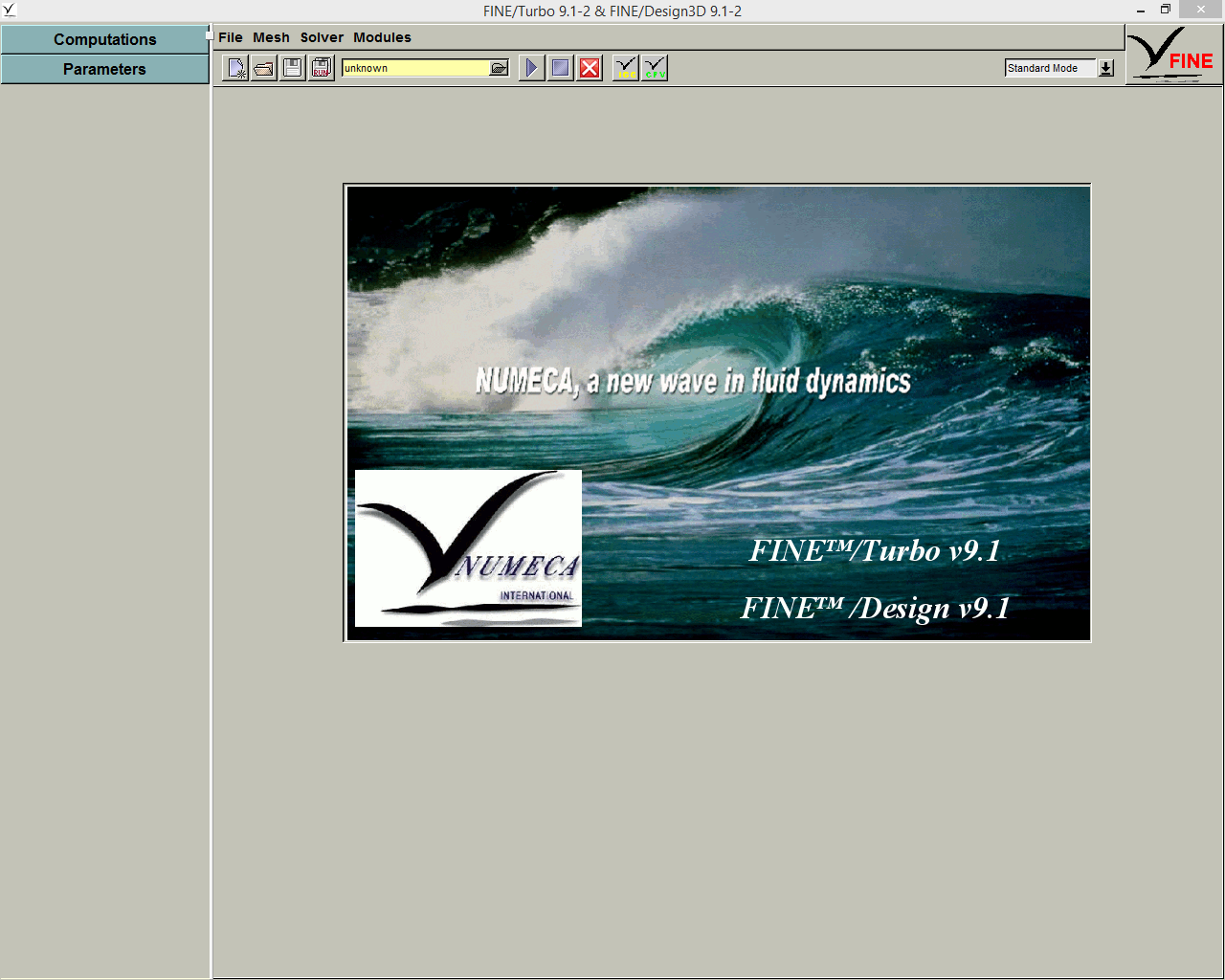Open the Mesh menu
1225x980 pixels.
pyautogui.click(x=271, y=37)
